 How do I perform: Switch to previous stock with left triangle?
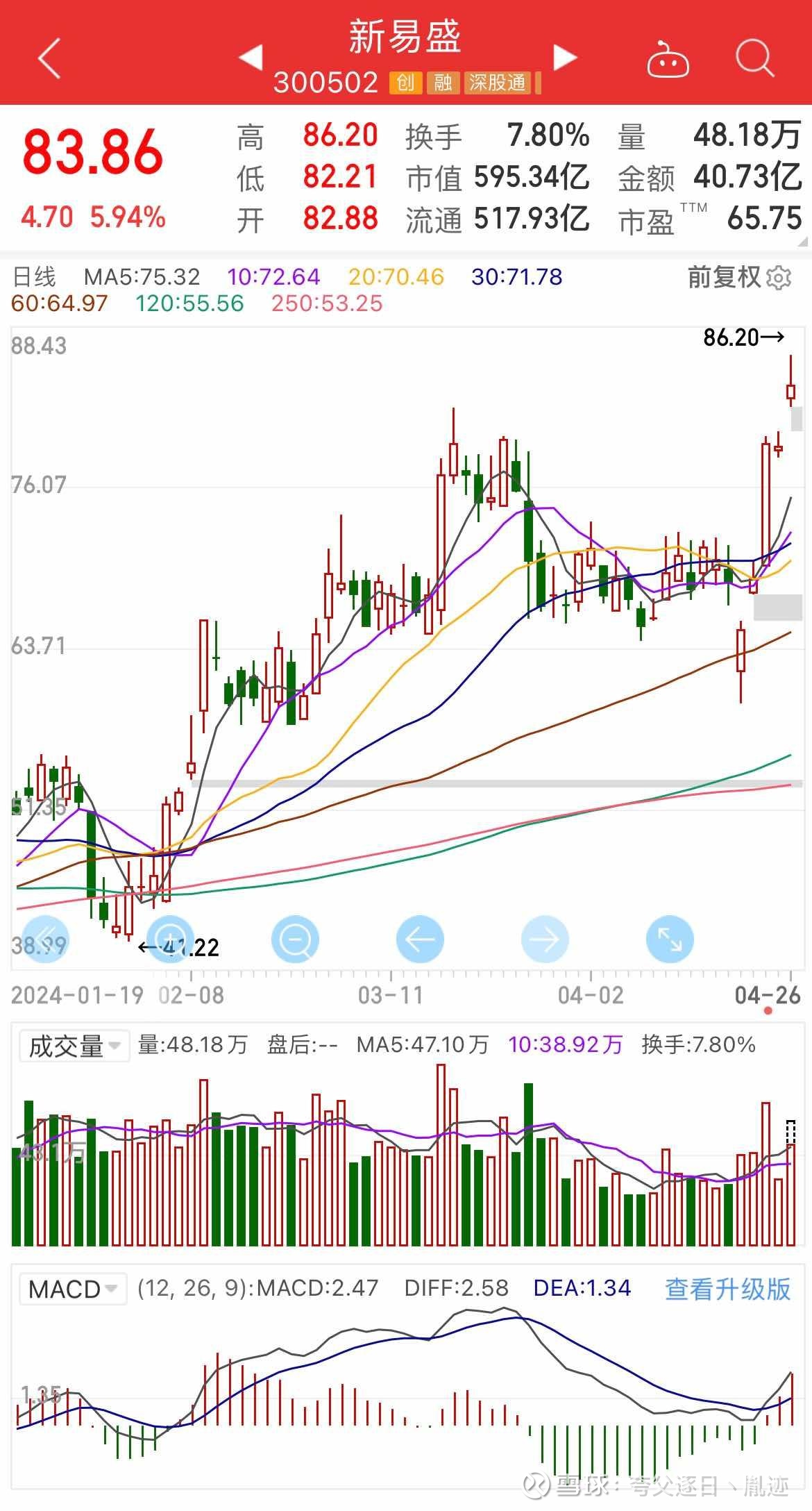tap(251, 57)
